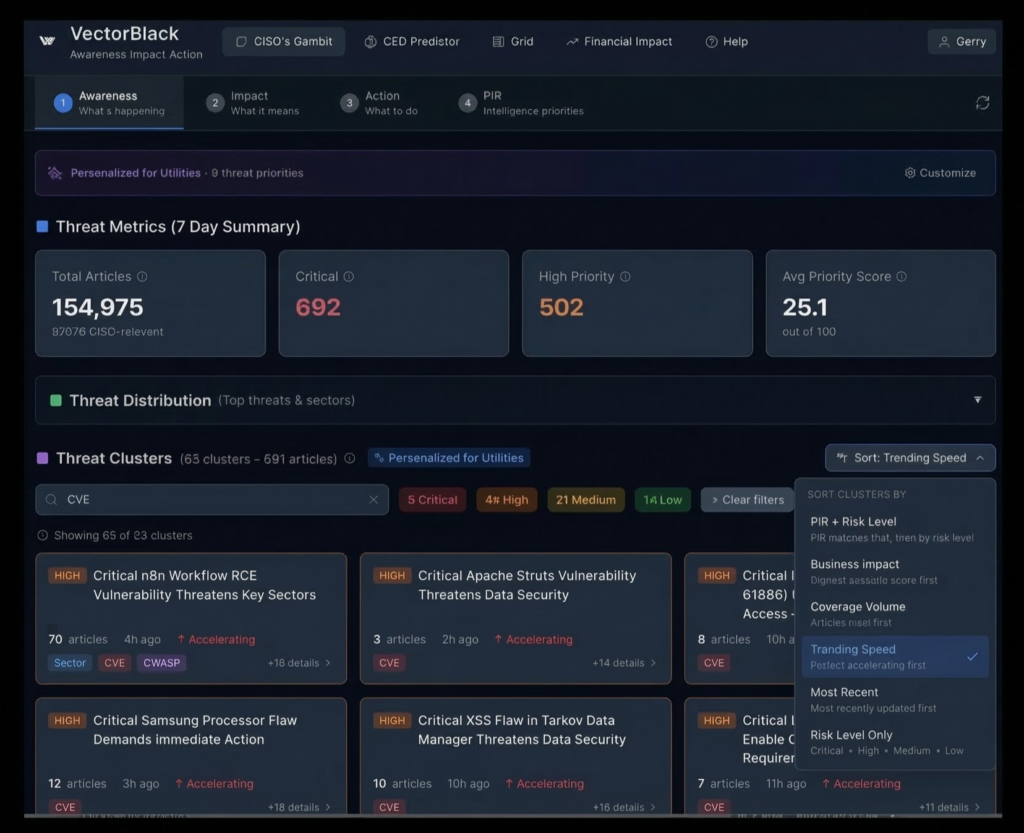Click info icon next to Avg Priority Score
The height and width of the screenshot is (833, 1024).
pos(901,277)
